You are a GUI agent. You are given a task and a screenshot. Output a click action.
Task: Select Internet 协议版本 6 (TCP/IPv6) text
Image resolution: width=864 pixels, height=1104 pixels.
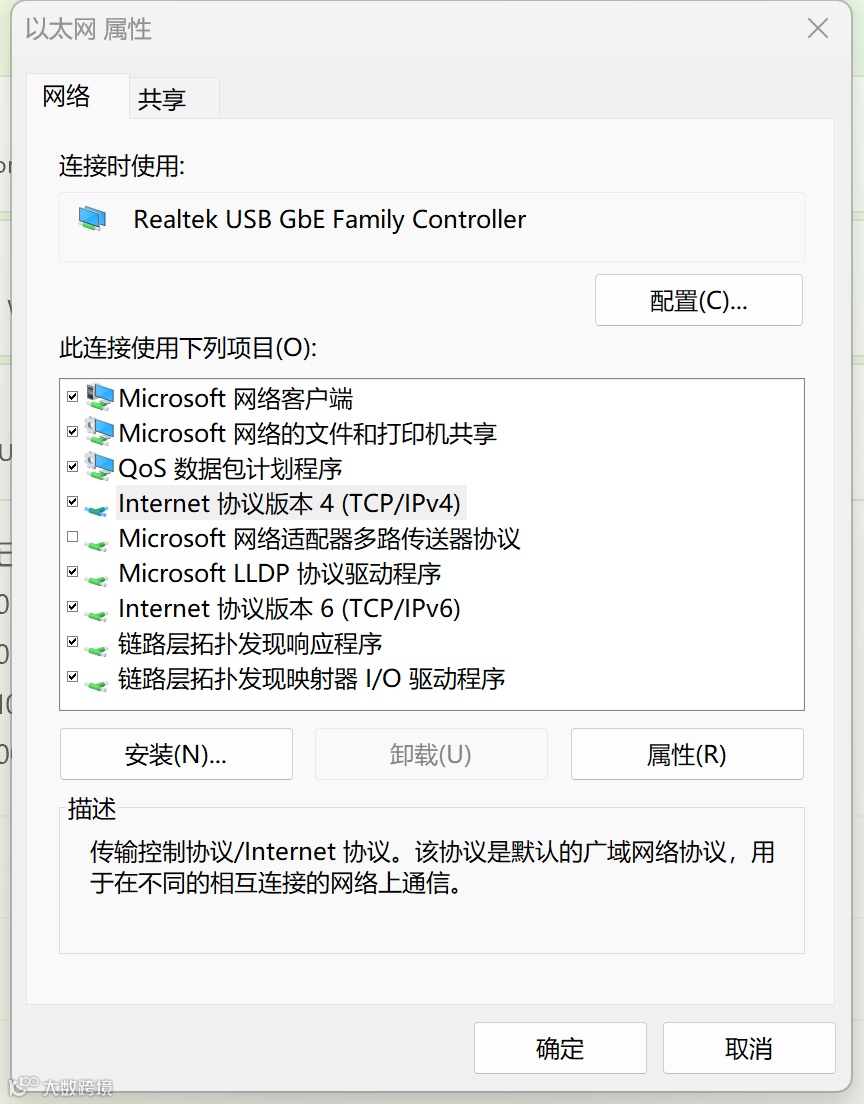(x=289, y=608)
